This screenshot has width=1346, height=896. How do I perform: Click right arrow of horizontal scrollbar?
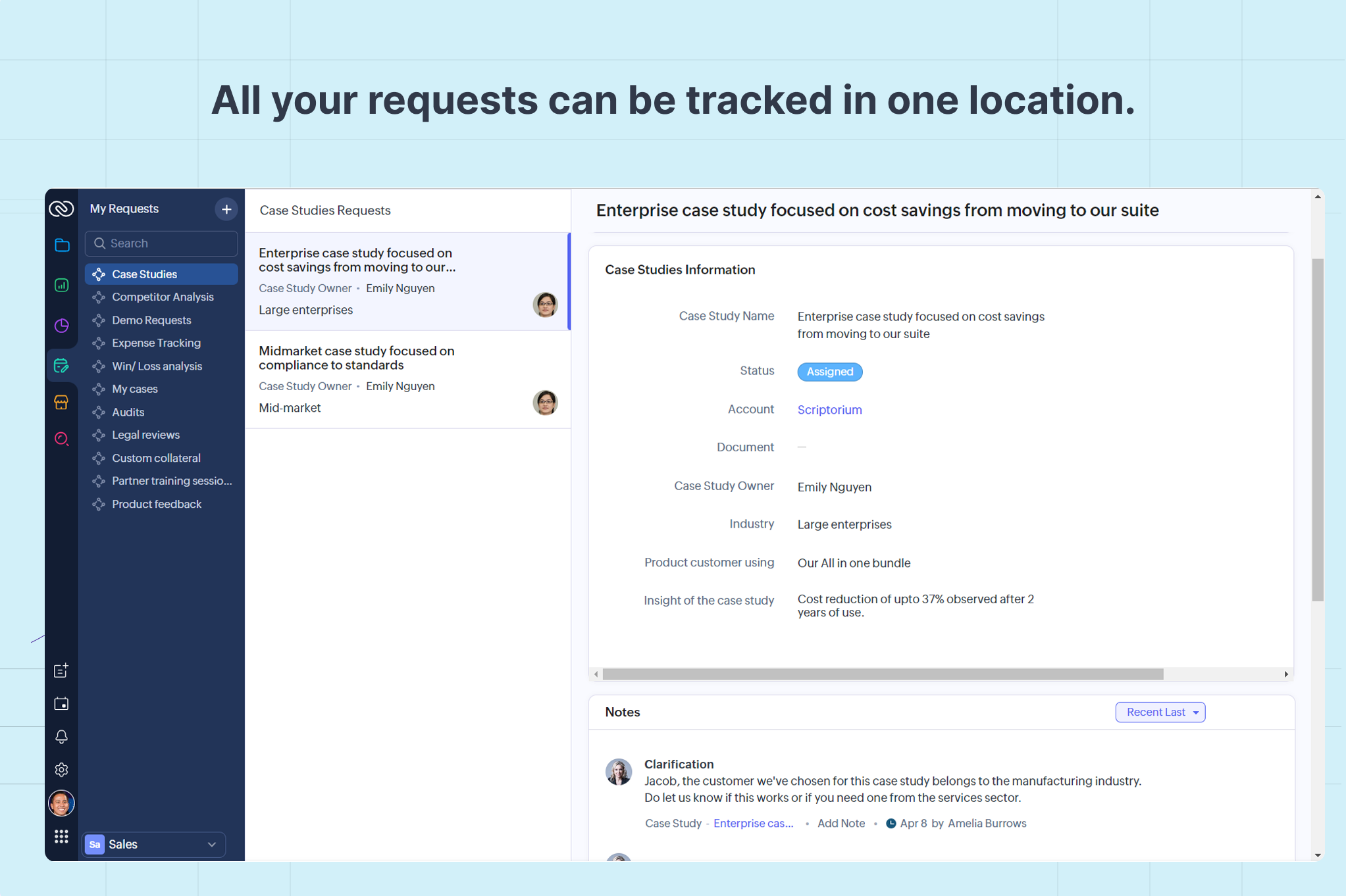1285,674
